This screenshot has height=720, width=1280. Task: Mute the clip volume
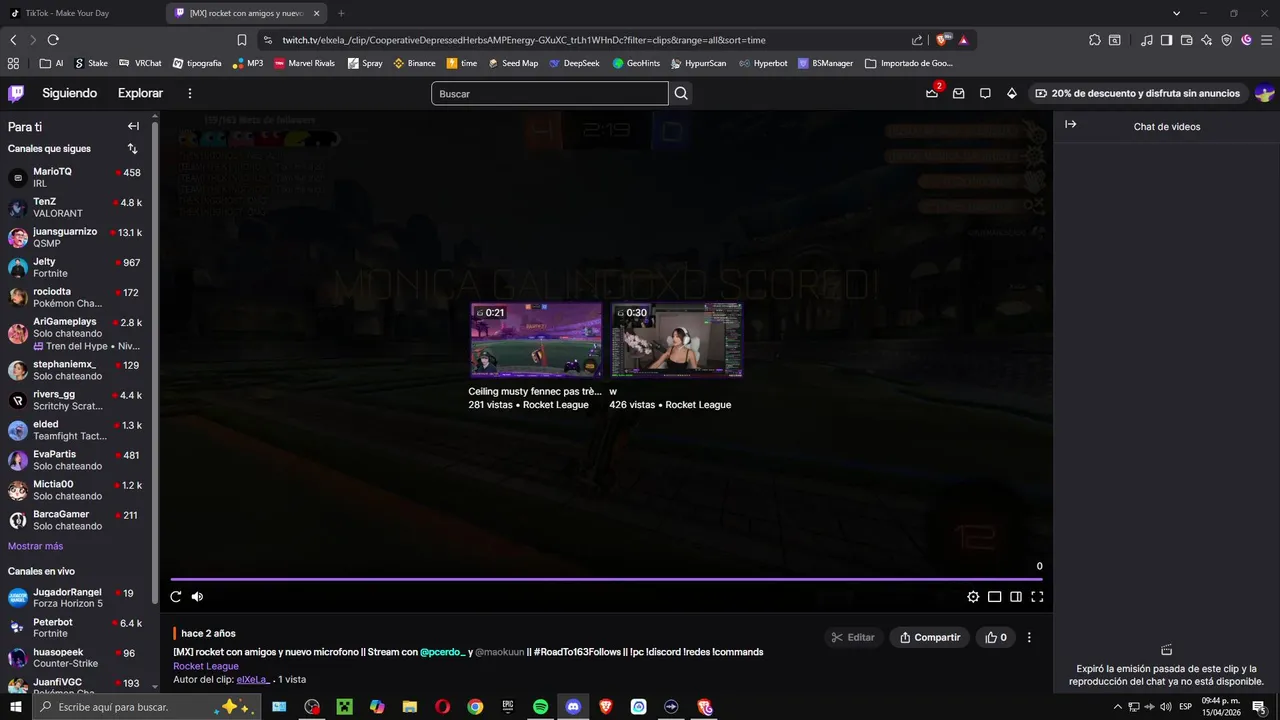197,597
